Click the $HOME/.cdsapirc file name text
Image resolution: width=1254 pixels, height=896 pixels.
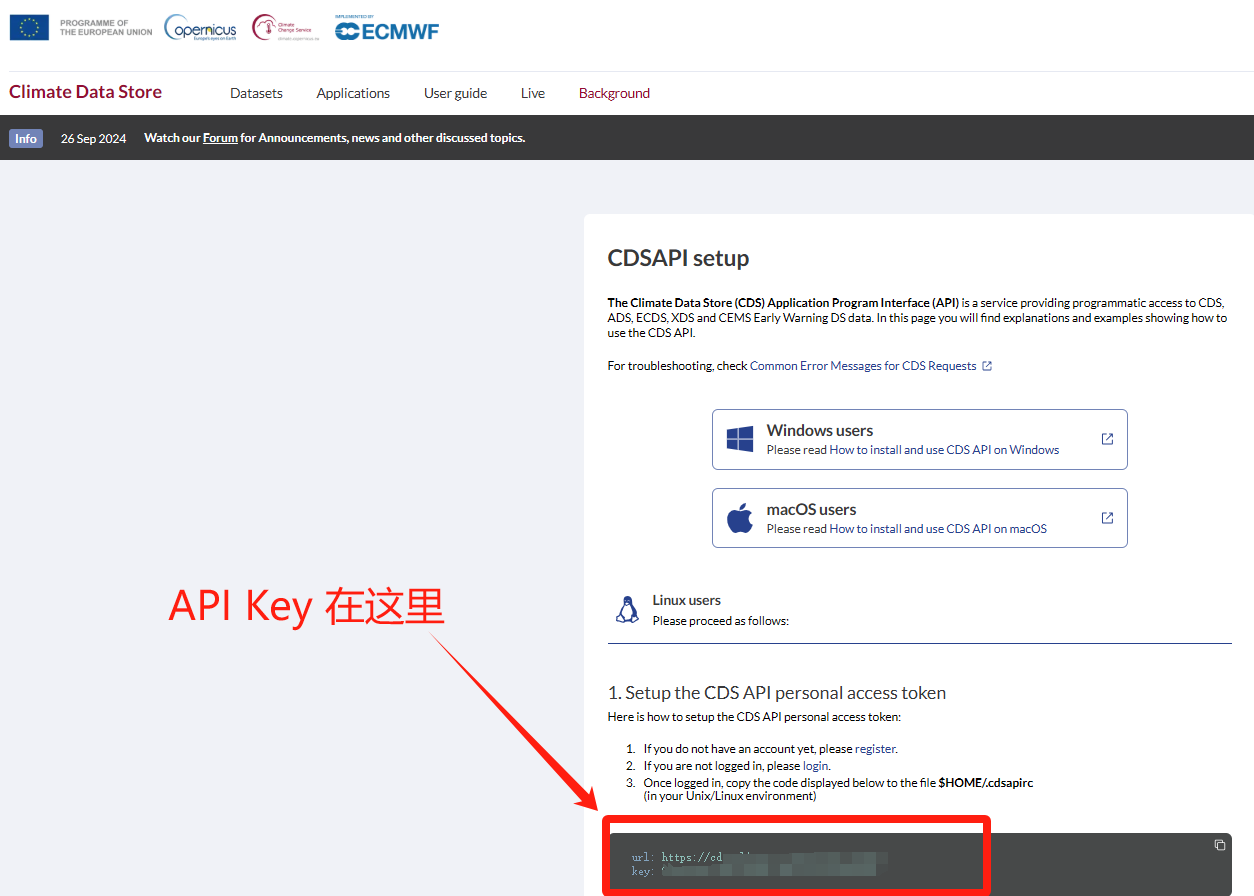pyautogui.click(x=985, y=783)
